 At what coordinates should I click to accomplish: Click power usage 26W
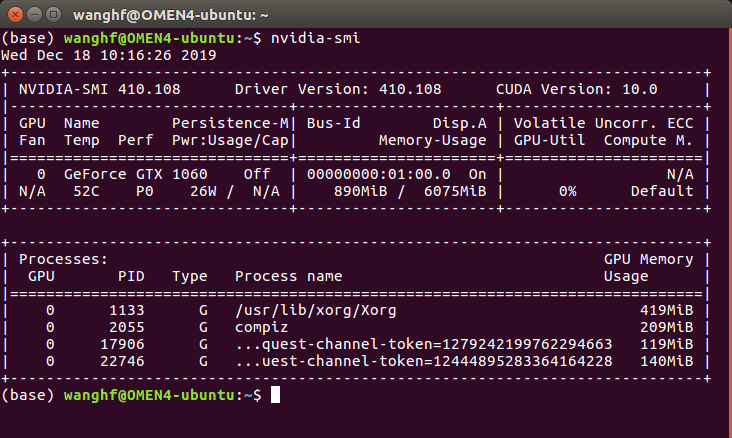coord(203,191)
